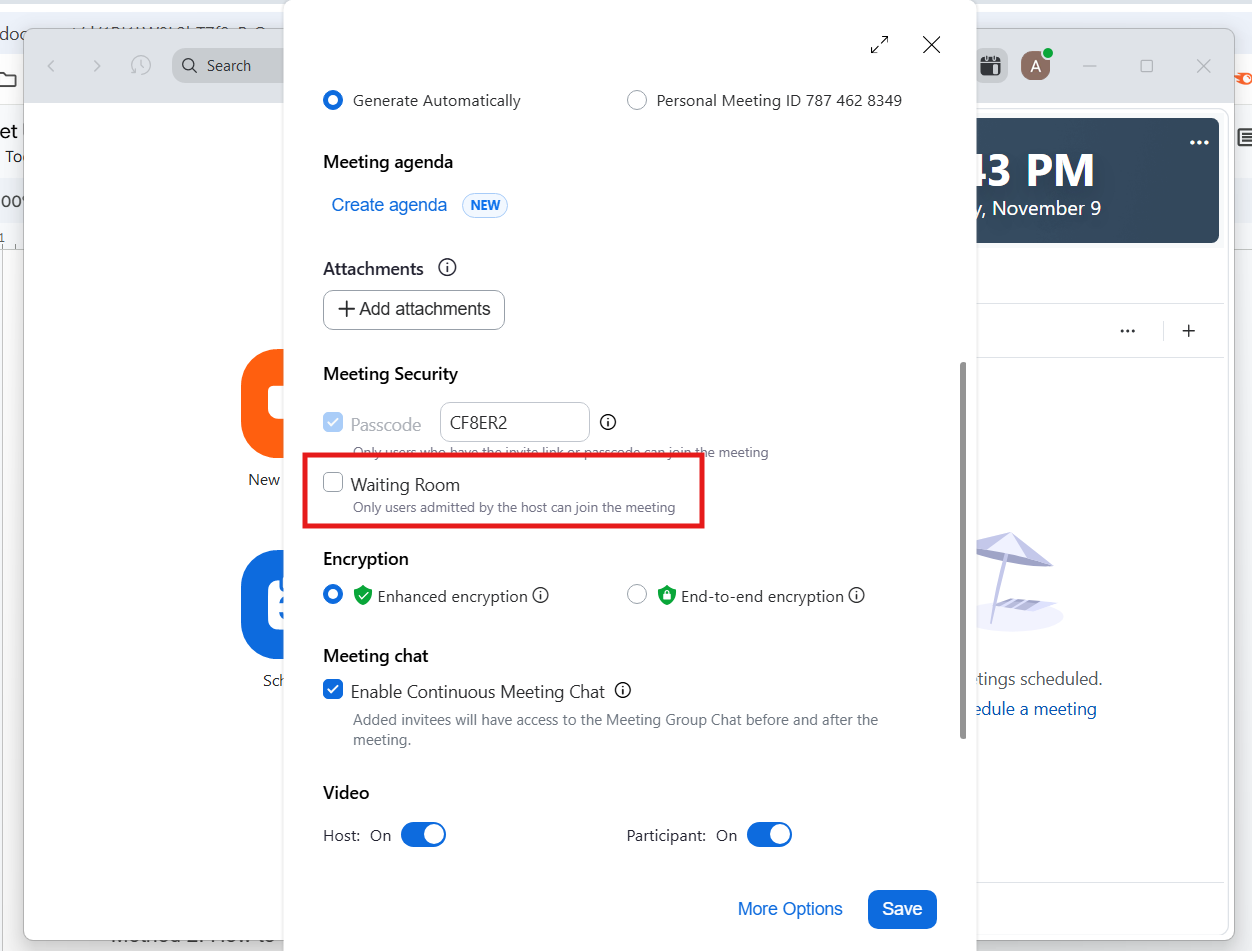1252x951 pixels.
Task: Enable the Waiting Room checkbox
Action: (333, 483)
